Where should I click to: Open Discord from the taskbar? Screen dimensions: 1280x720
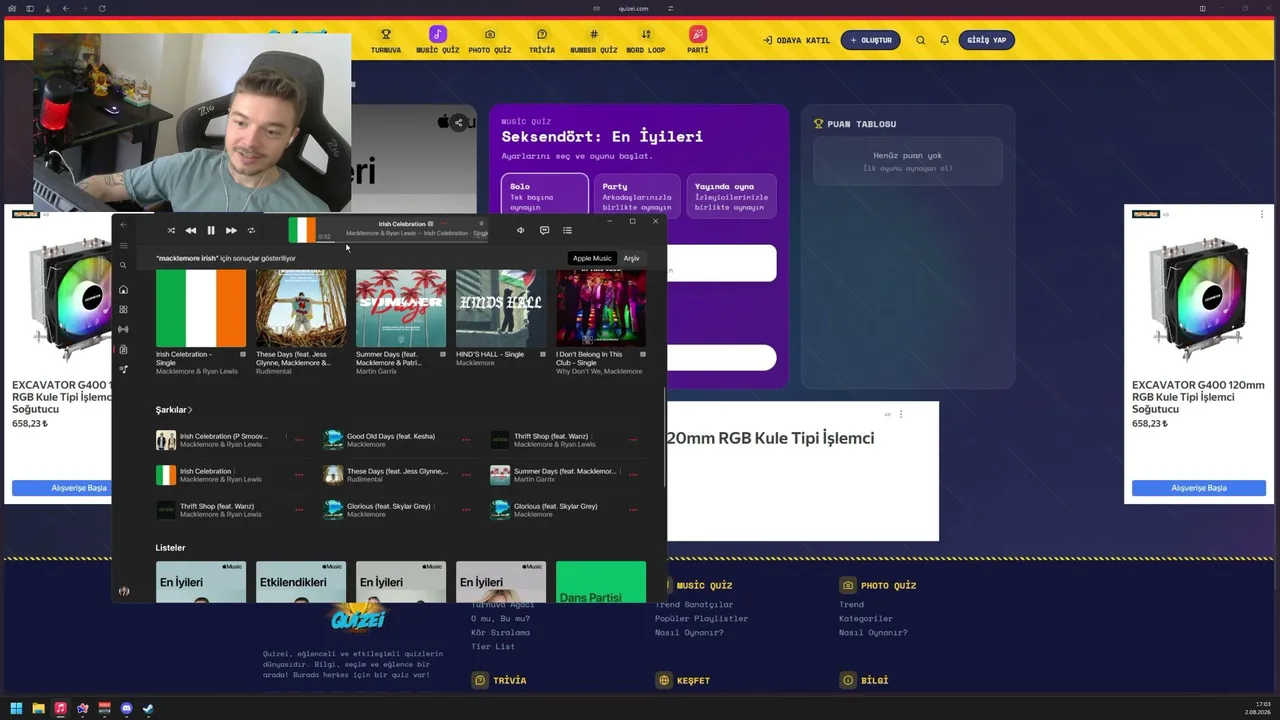tap(126, 709)
